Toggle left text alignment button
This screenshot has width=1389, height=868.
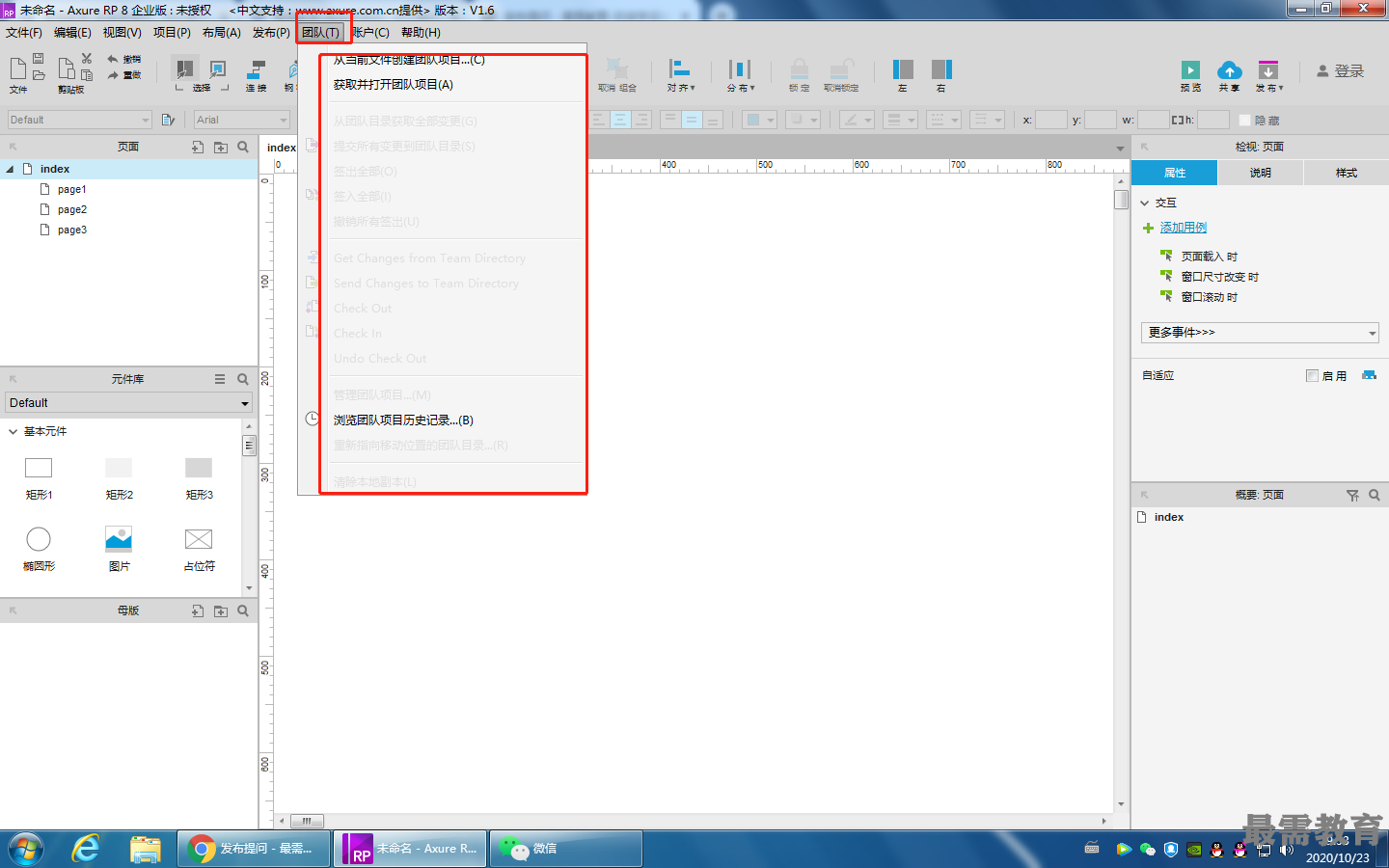pos(599,120)
